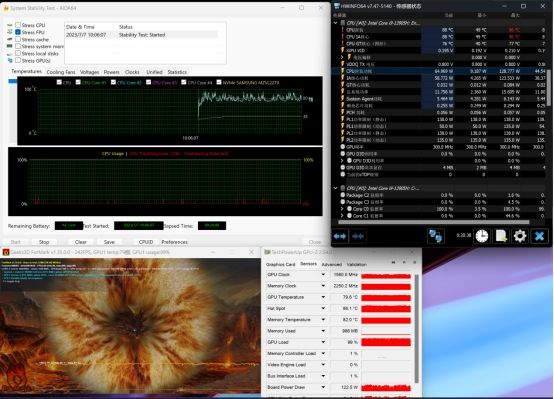The height and width of the screenshot is (399, 554).
Task: Uncheck Stress FPU checkbox
Action: [18, 32]
